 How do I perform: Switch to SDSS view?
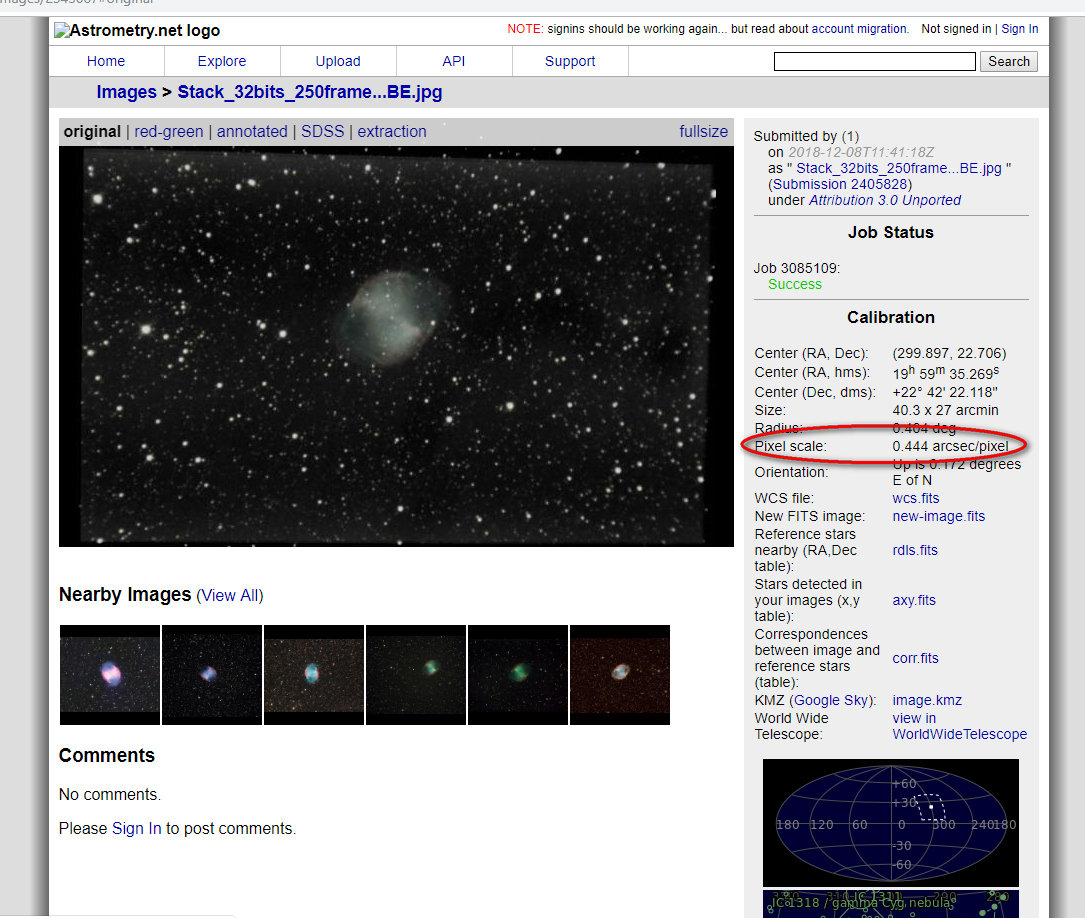[x=322, y=131]
